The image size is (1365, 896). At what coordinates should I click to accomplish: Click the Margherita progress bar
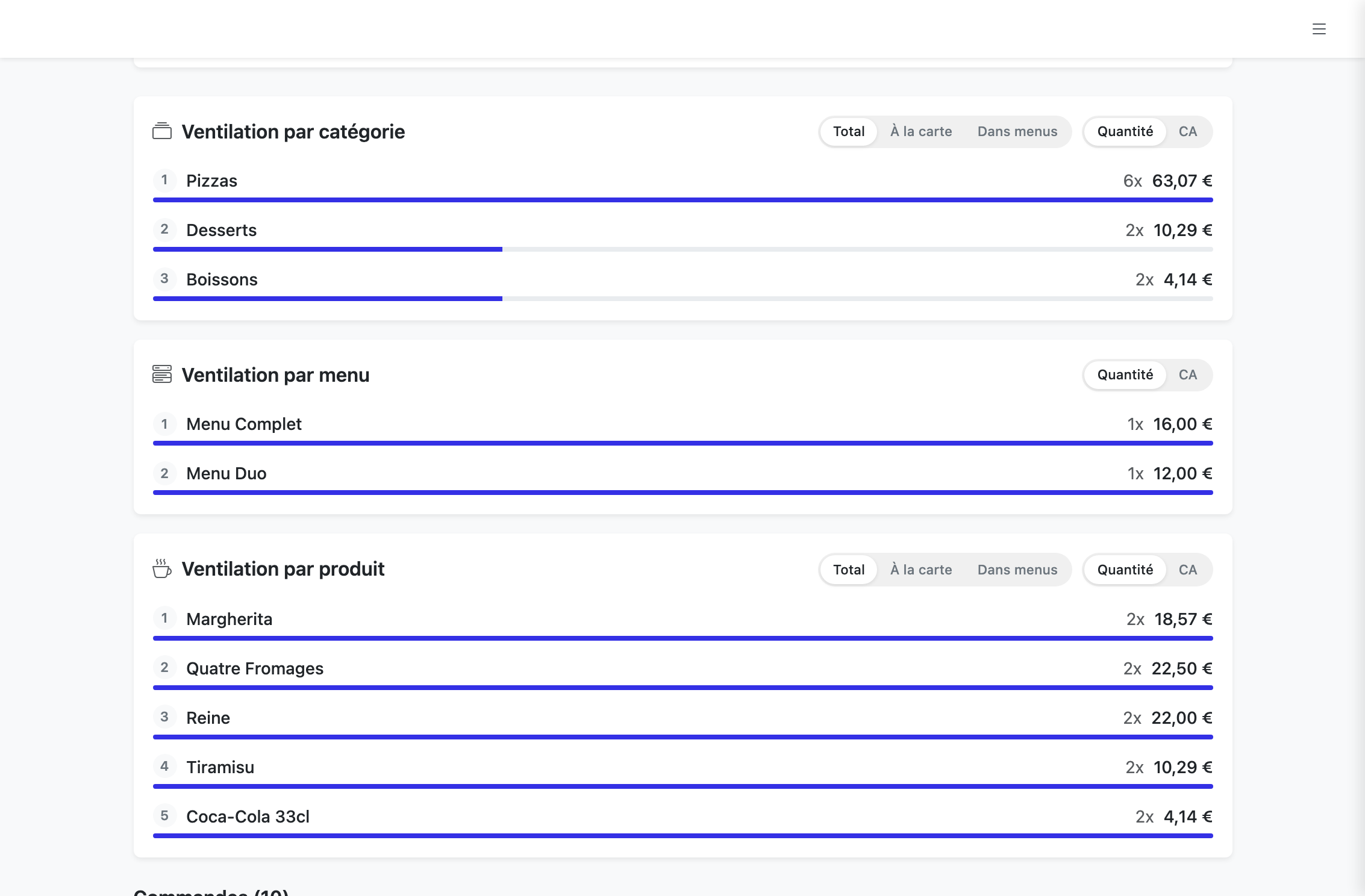tap(683, 638)
